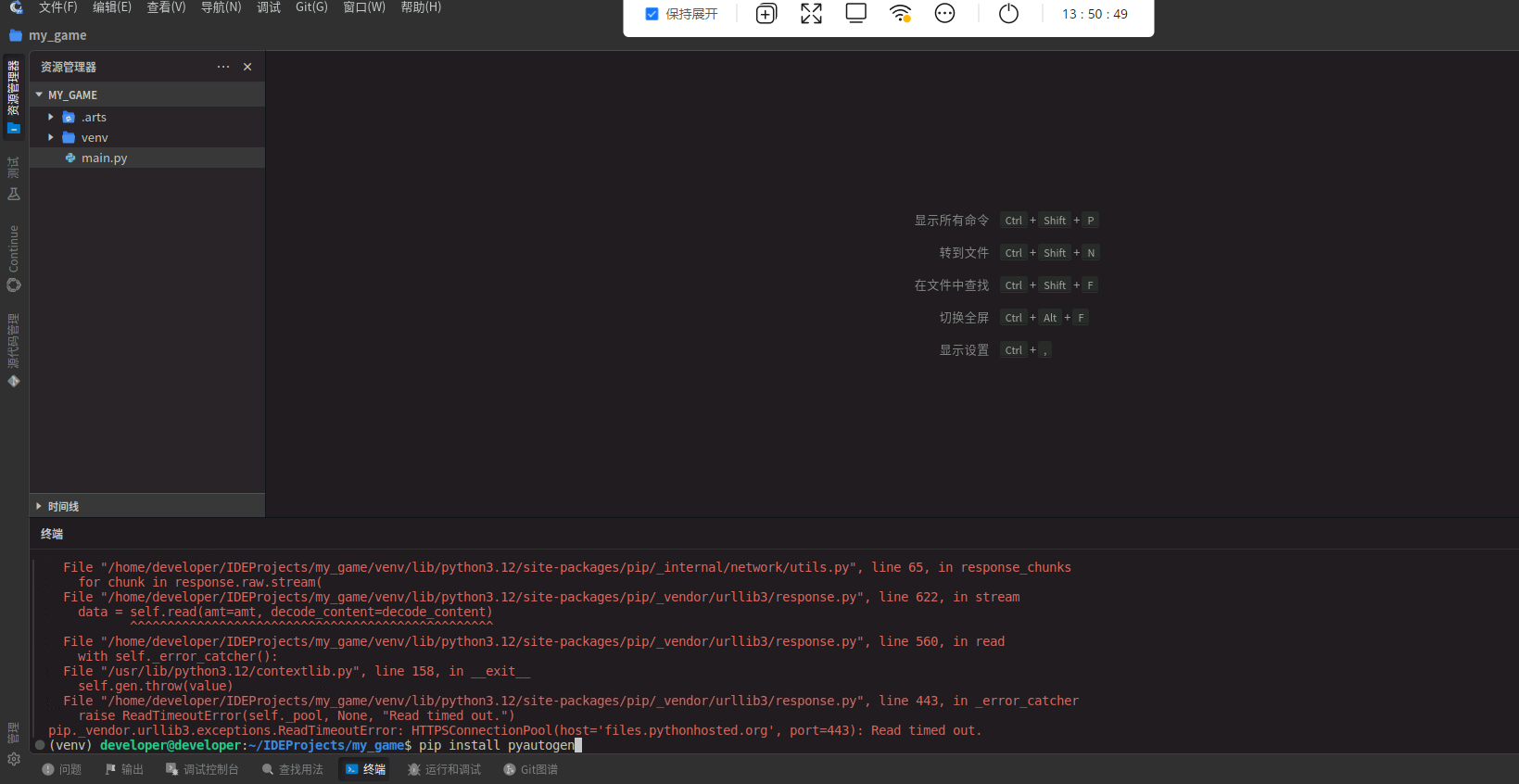
Task: Switch to the 调试控制台 debug console tab
Action: (202, 769)
